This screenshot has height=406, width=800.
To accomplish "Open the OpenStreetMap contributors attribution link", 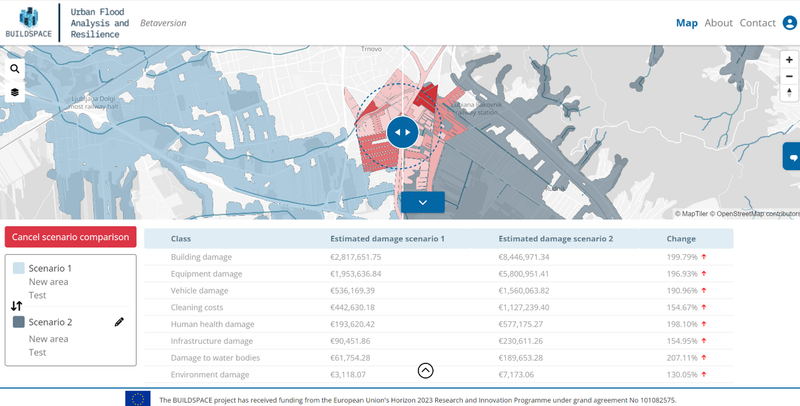I will pos(755,214).
